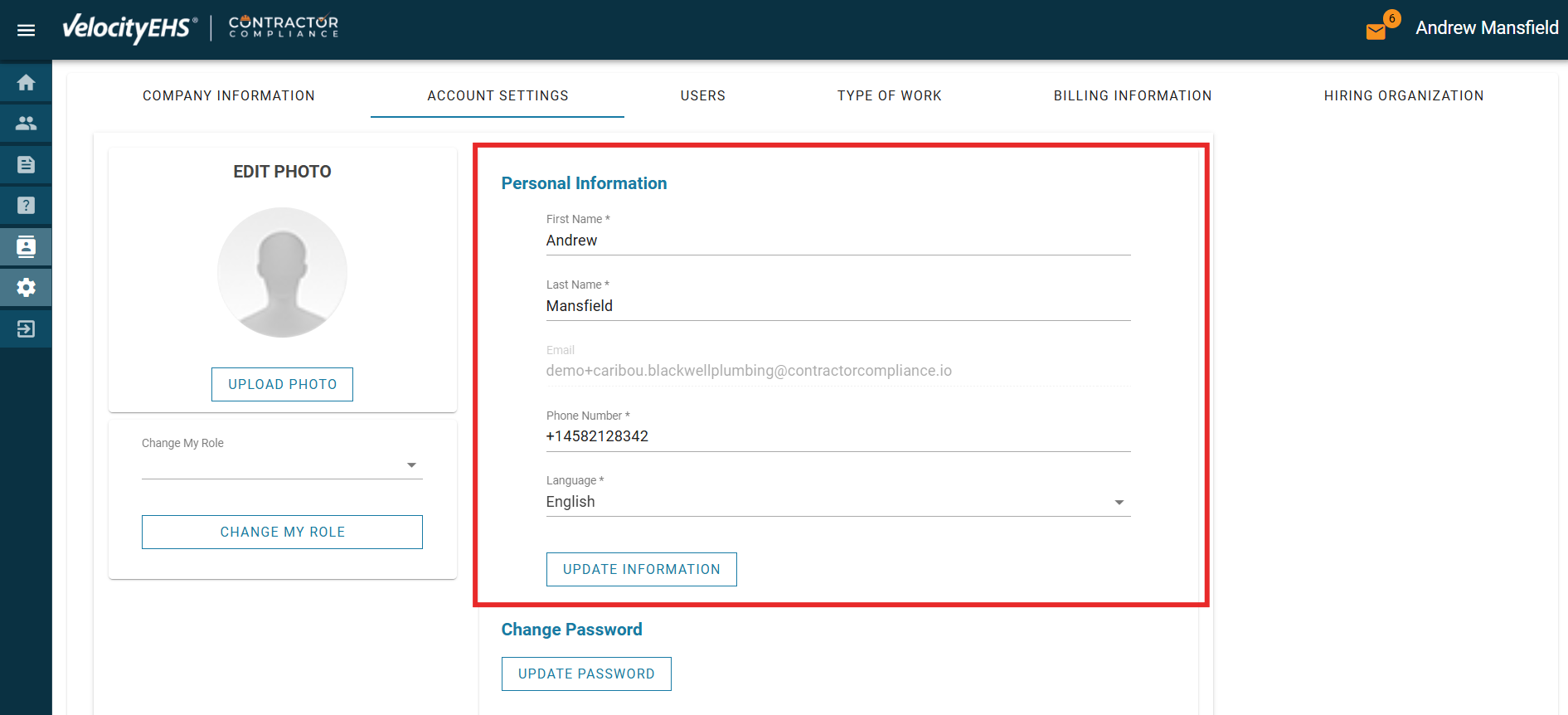Open the help question mark icon
The image size is (1568, 715).
tap(26, 205)
